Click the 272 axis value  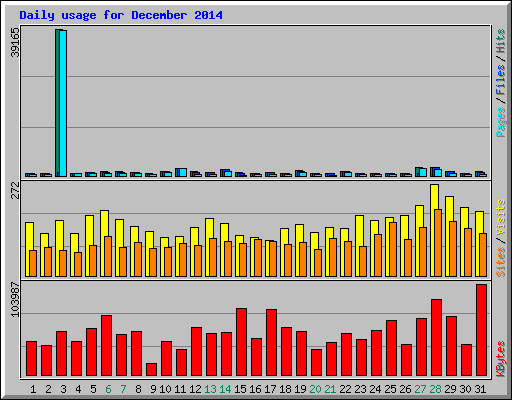15,190
